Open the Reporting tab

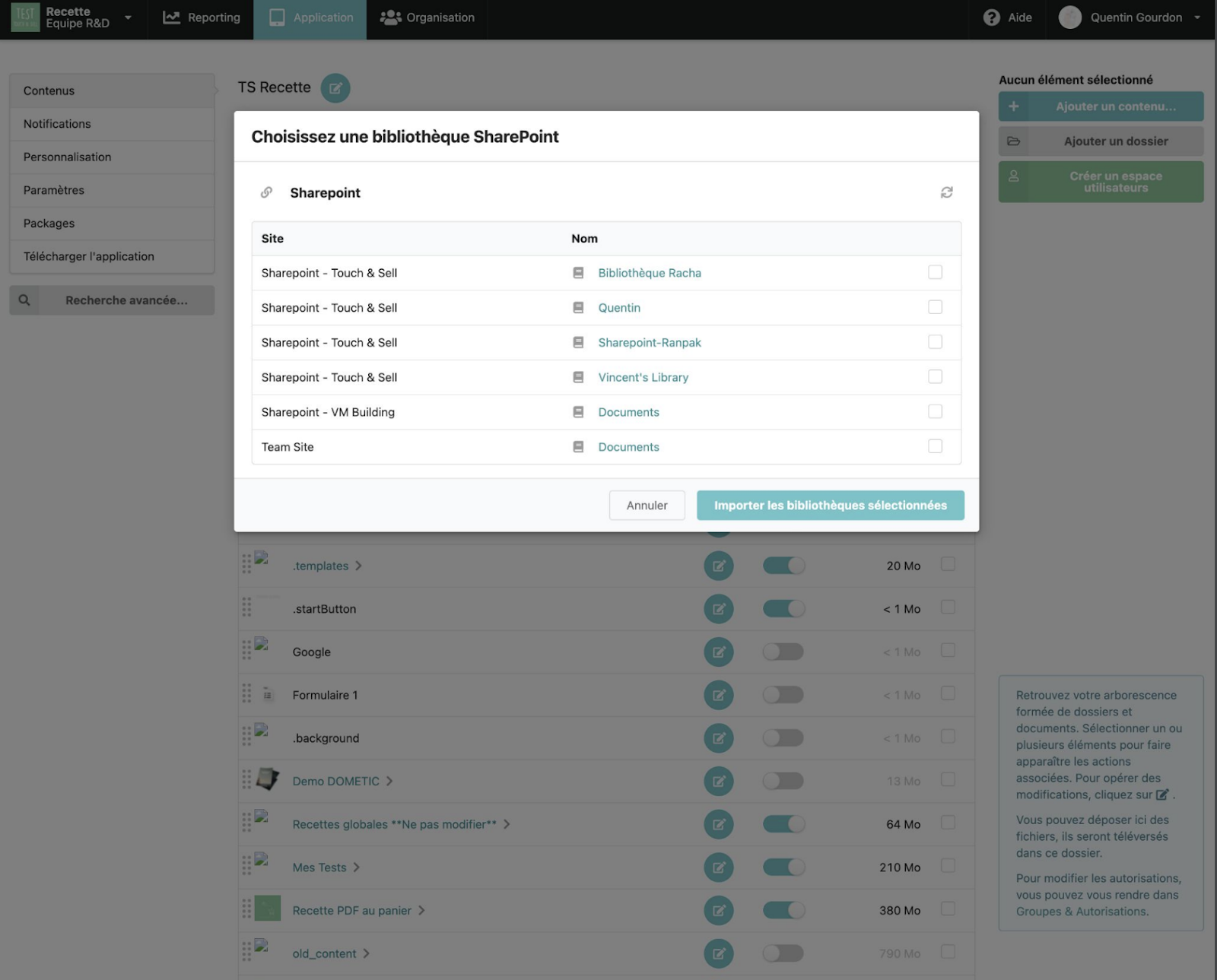(x=202, y=17)
